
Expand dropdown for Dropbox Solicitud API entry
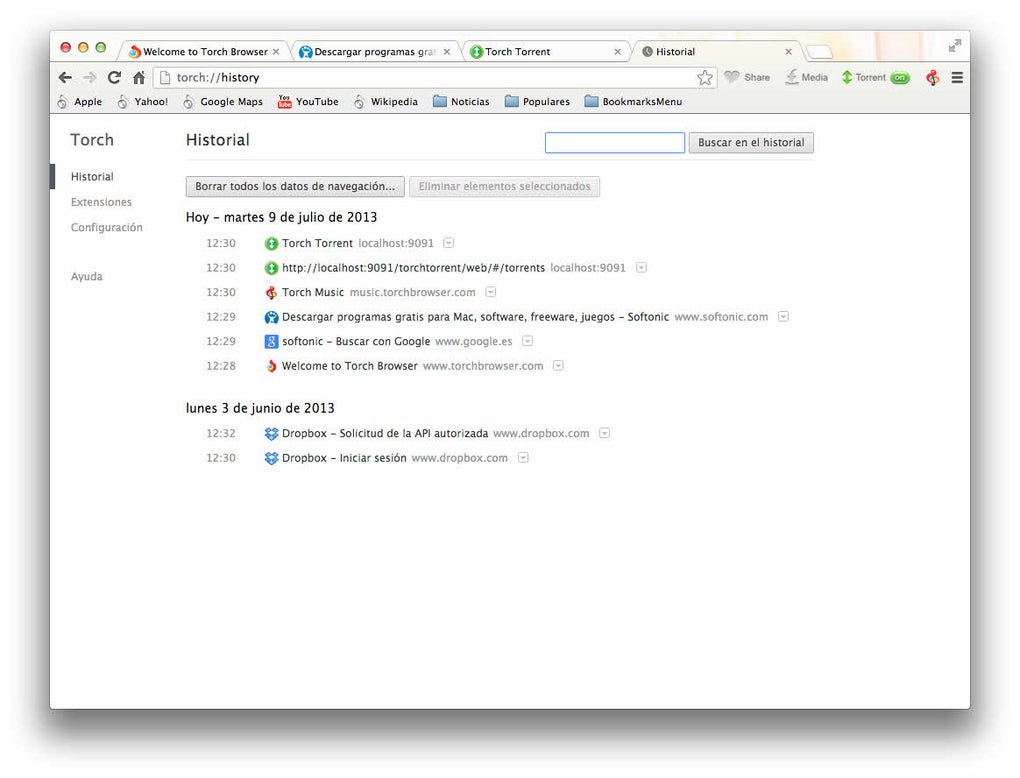tap(604, 433)
